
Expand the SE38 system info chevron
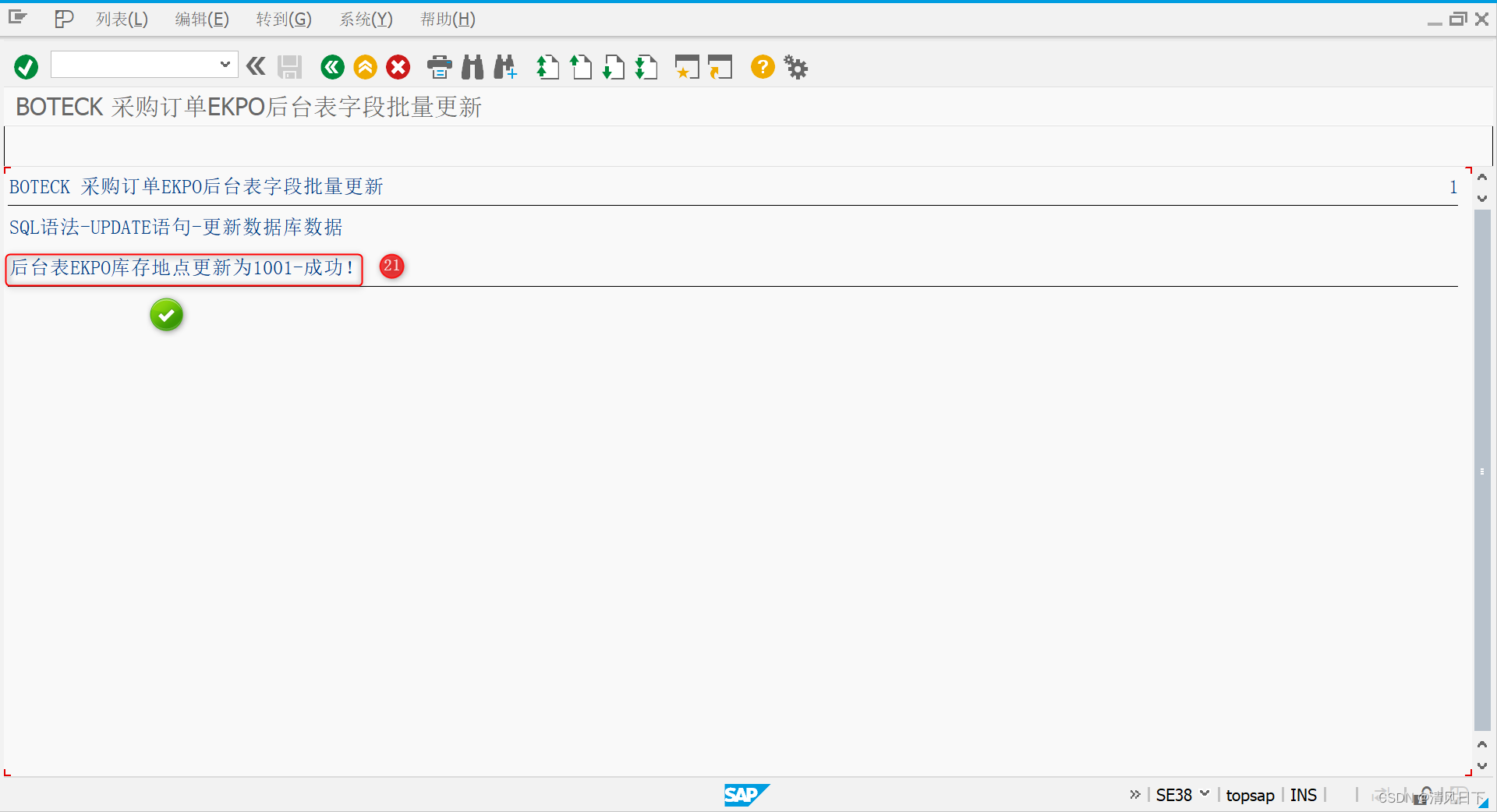pos(1203,795)
